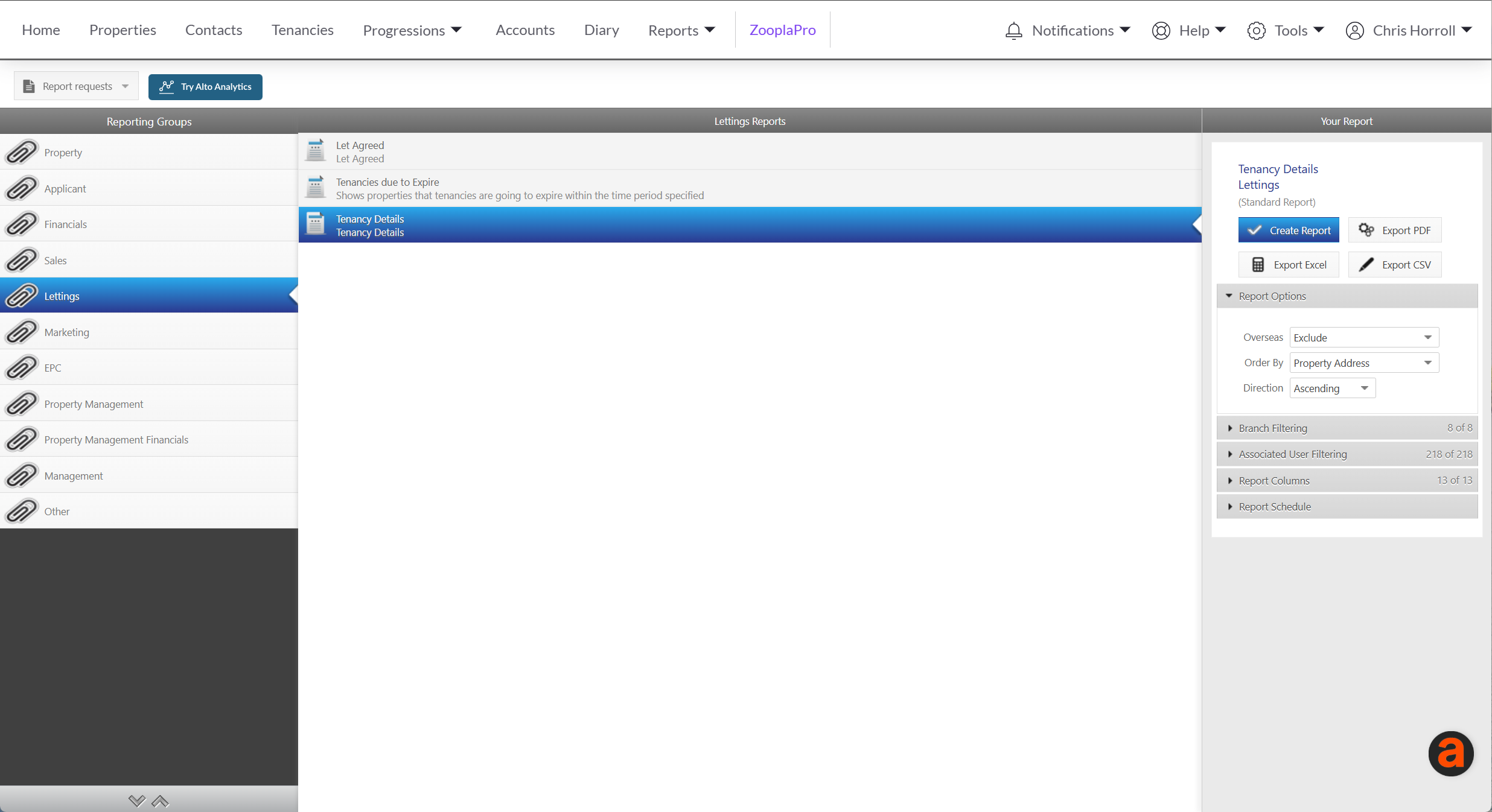Click the Marketing group paperclip icon
Viewport: 1492px width, 812px height.
click(22, 332)
